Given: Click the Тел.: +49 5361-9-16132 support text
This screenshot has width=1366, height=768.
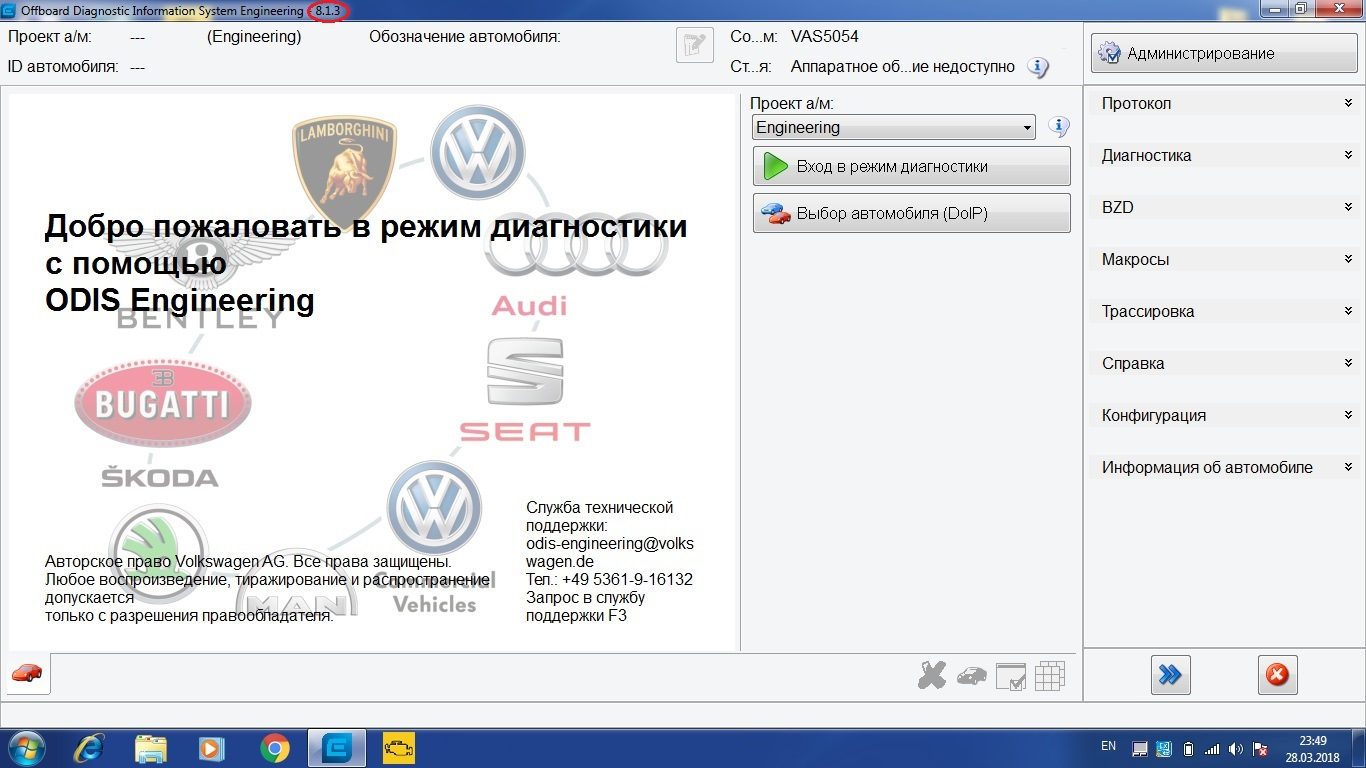Looking at the screenshot, I should pyautogui.click(x=609, y=579).
